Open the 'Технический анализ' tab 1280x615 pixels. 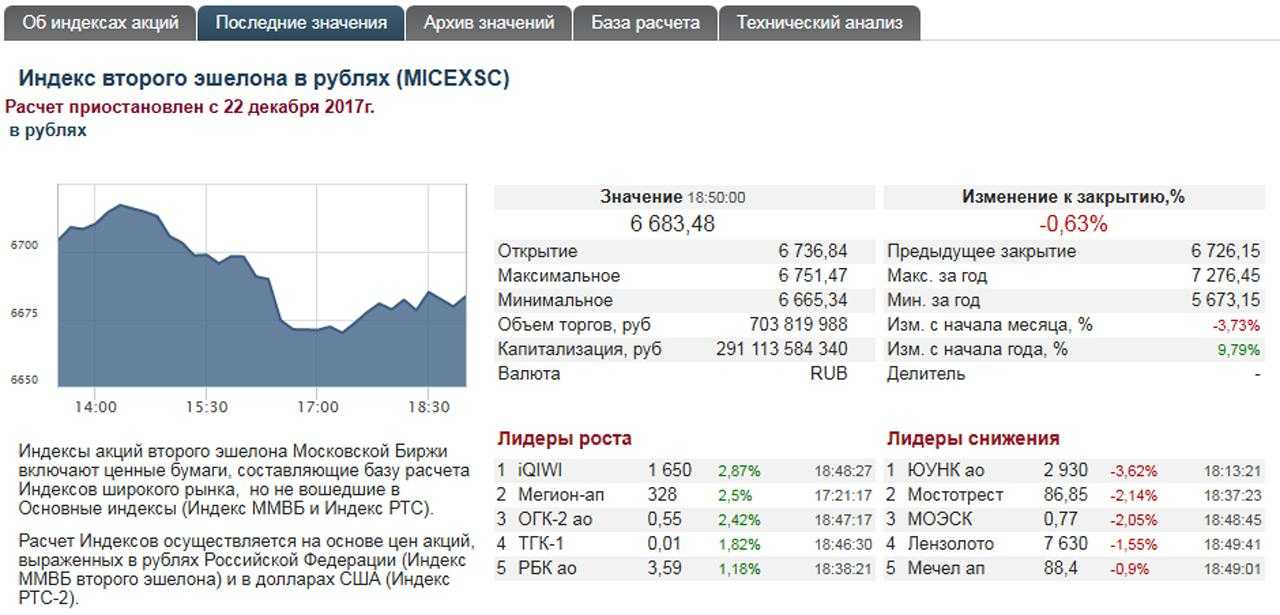(820, 22)
